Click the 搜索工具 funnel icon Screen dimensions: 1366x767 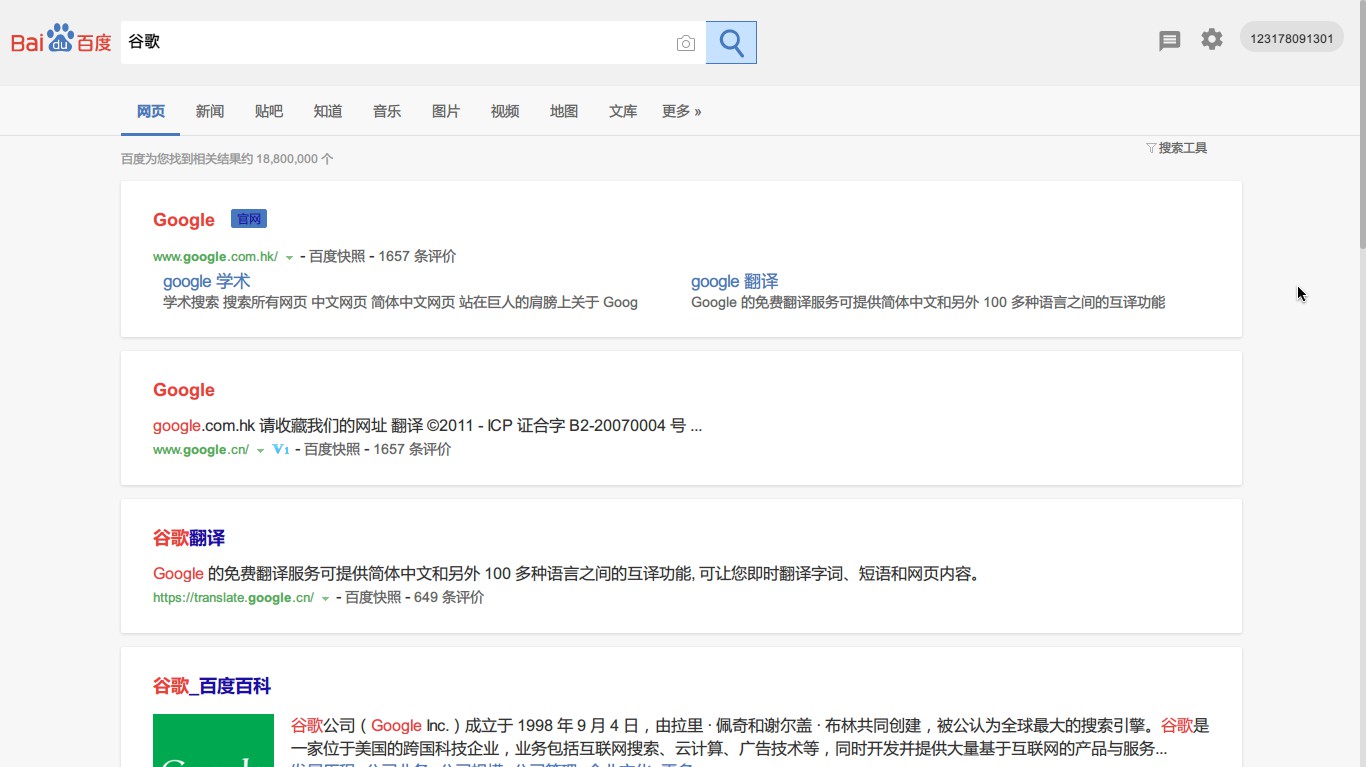point(1151,147)
